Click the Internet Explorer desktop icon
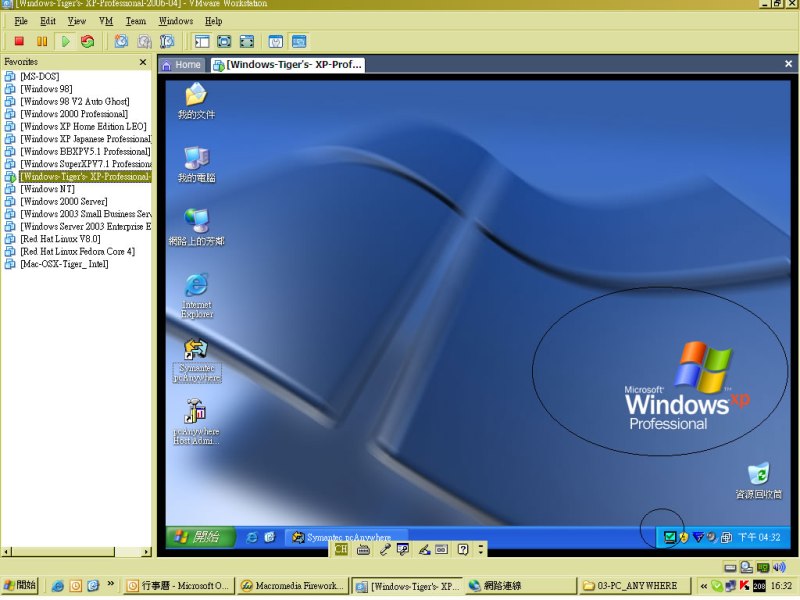Viewport: 800px width, 600px height. [x=196, y=296]
